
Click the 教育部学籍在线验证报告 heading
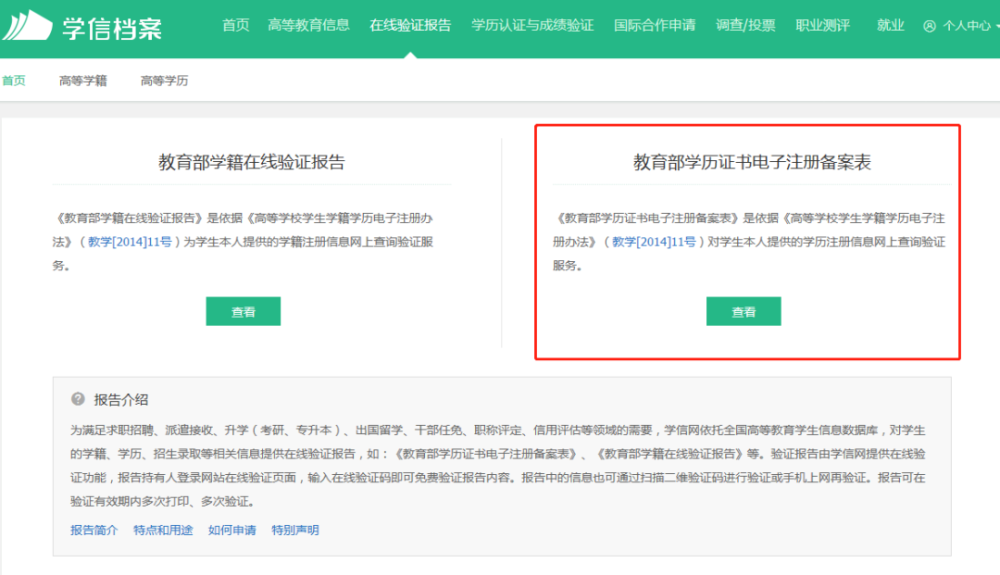pos(251,162)
